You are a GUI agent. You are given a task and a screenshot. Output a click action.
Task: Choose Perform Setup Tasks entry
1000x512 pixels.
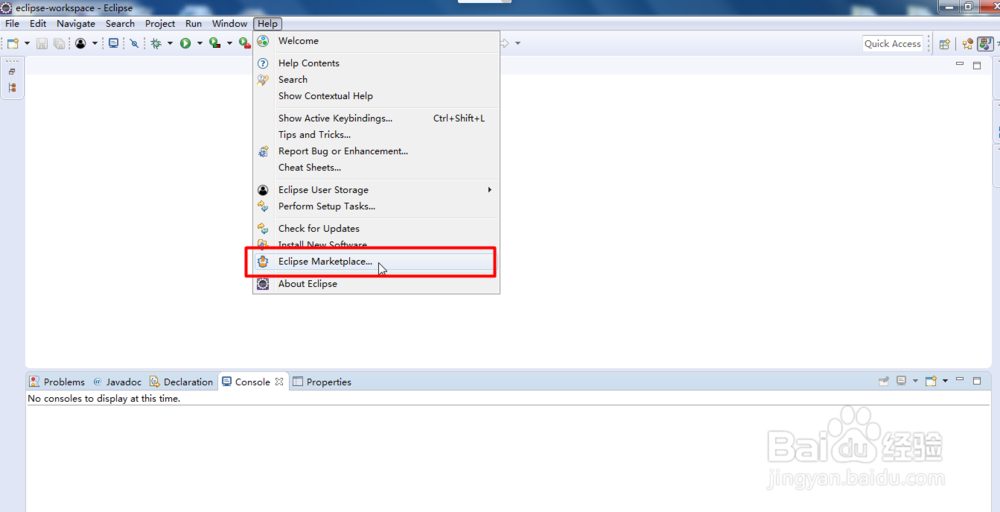pos(376,207)
